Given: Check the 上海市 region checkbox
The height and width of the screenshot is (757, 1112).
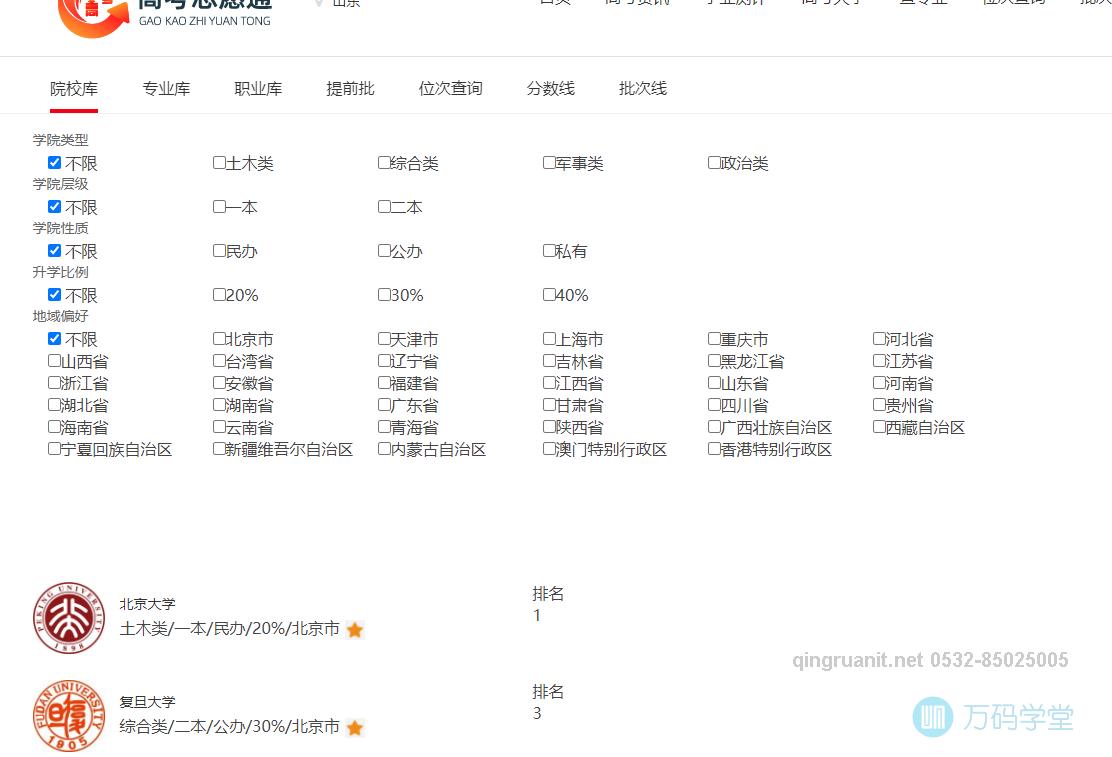Looking at the screenshot, I should click(549, 338).
